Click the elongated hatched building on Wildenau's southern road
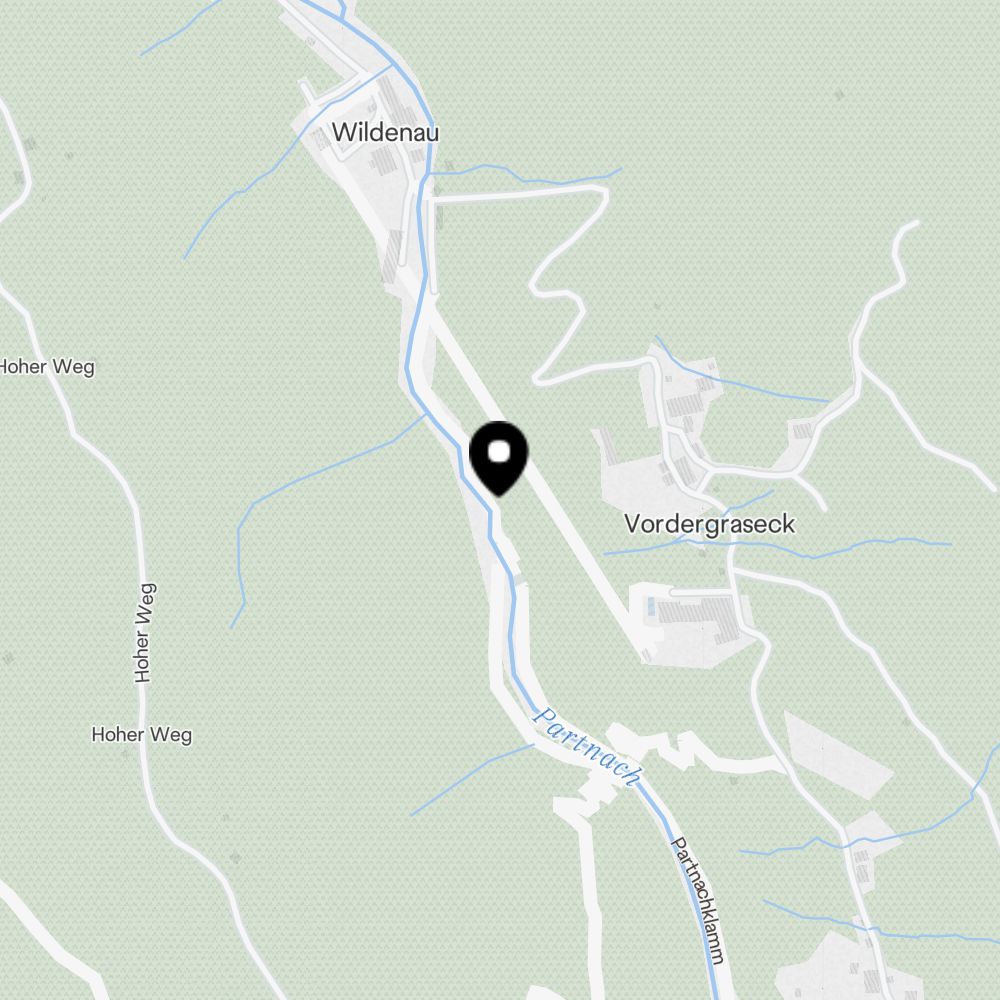This screenshot has width=1000, height=1000. (391, 256)
